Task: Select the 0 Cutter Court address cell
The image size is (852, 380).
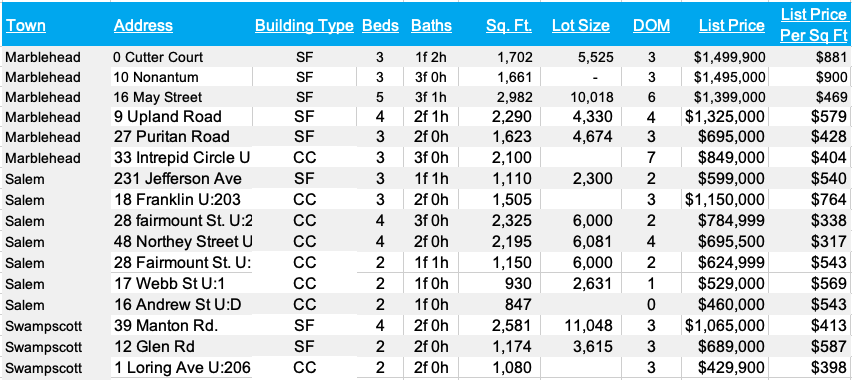Action: [181, 57]
